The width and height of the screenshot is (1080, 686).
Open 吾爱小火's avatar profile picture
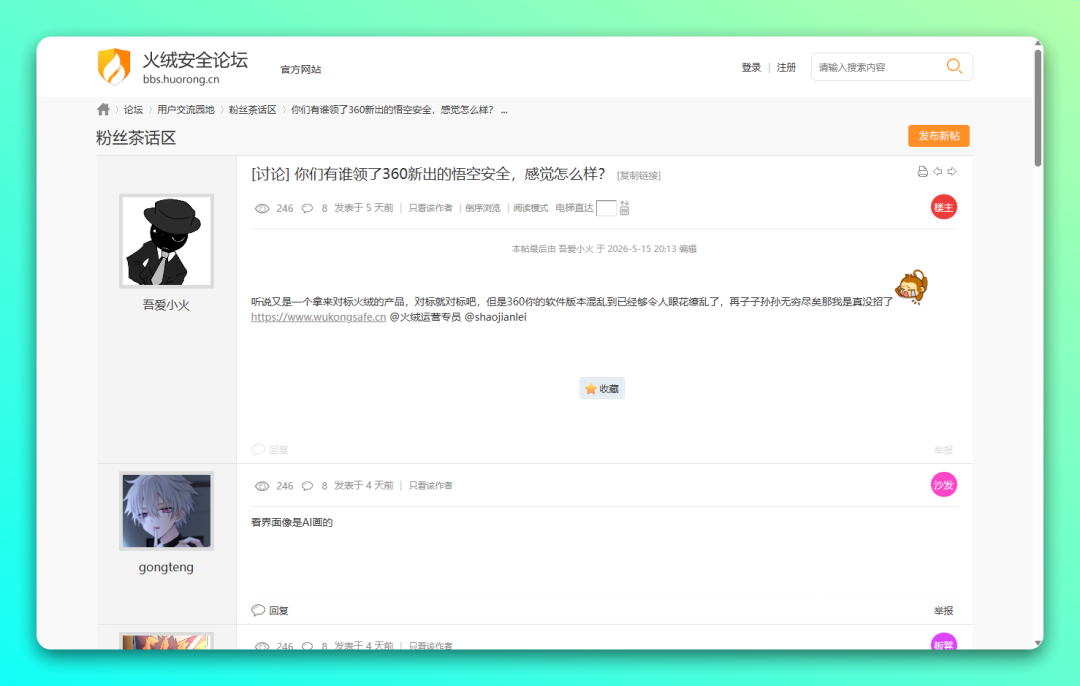tap(167, 241)
